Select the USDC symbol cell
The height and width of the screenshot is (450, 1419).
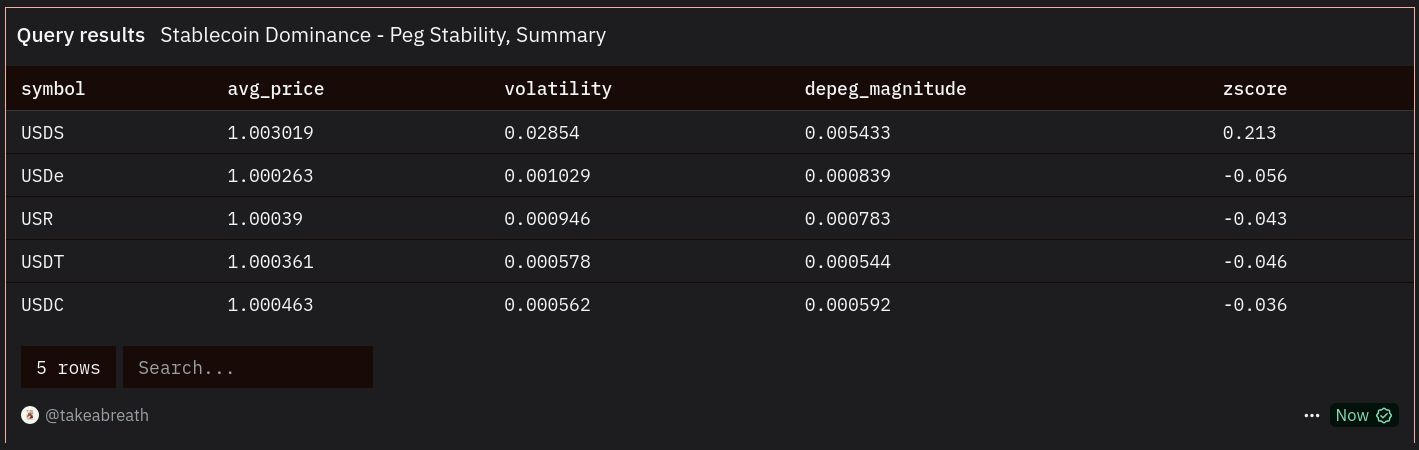point(43,305)
